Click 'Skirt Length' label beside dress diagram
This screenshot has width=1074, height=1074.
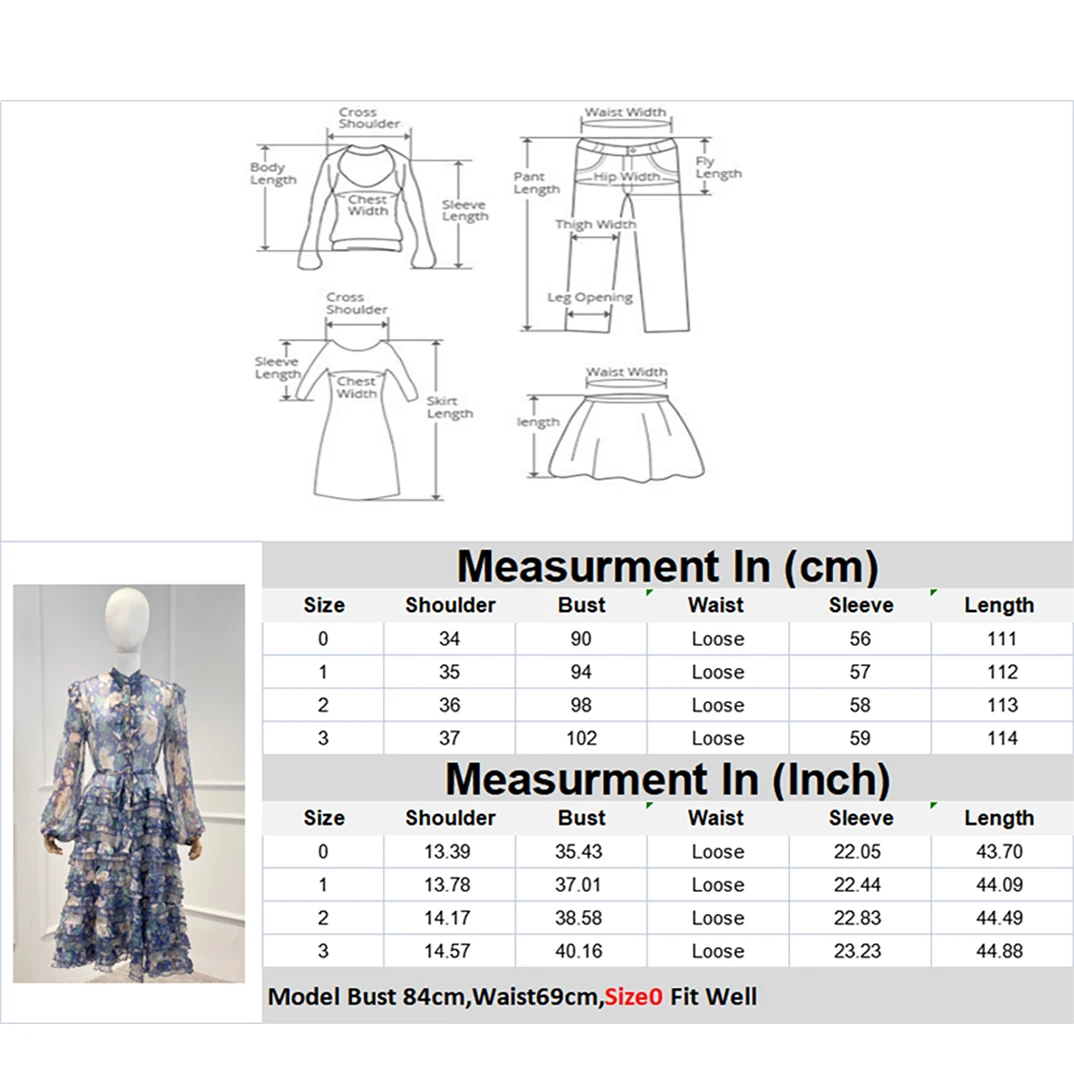point(449,407)
